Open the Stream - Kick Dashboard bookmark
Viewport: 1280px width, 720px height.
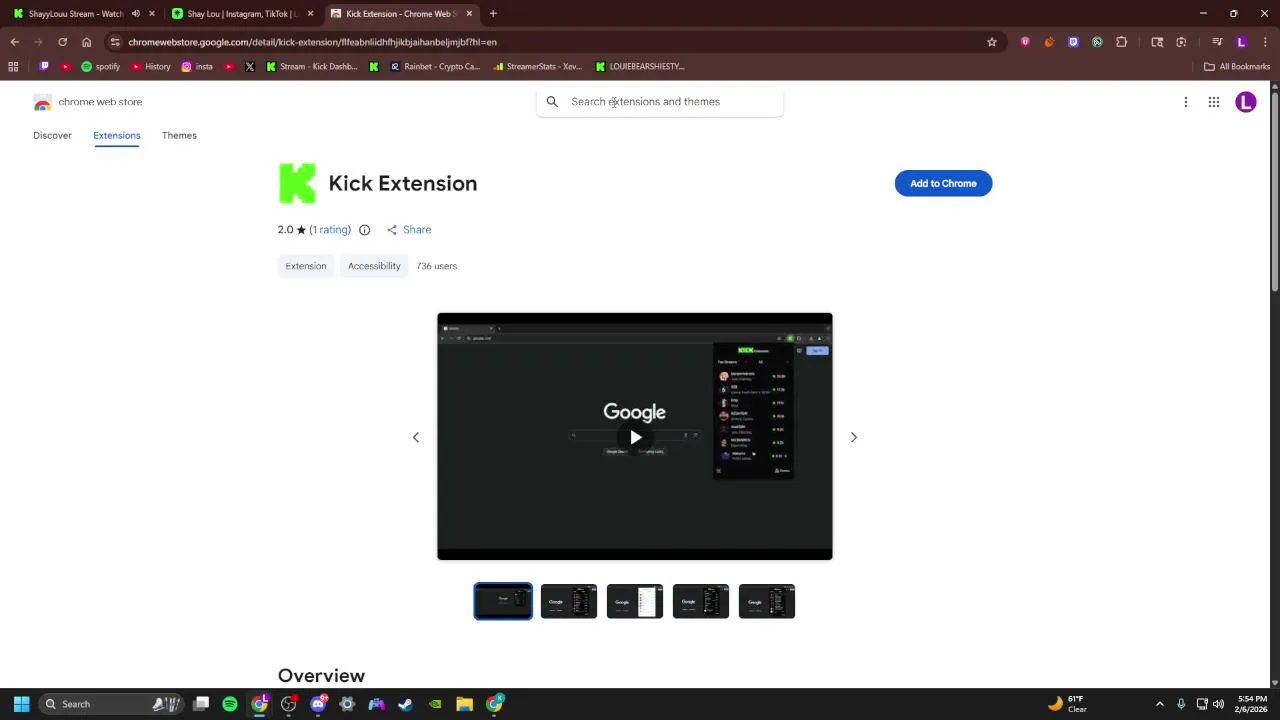coord(311,66)
